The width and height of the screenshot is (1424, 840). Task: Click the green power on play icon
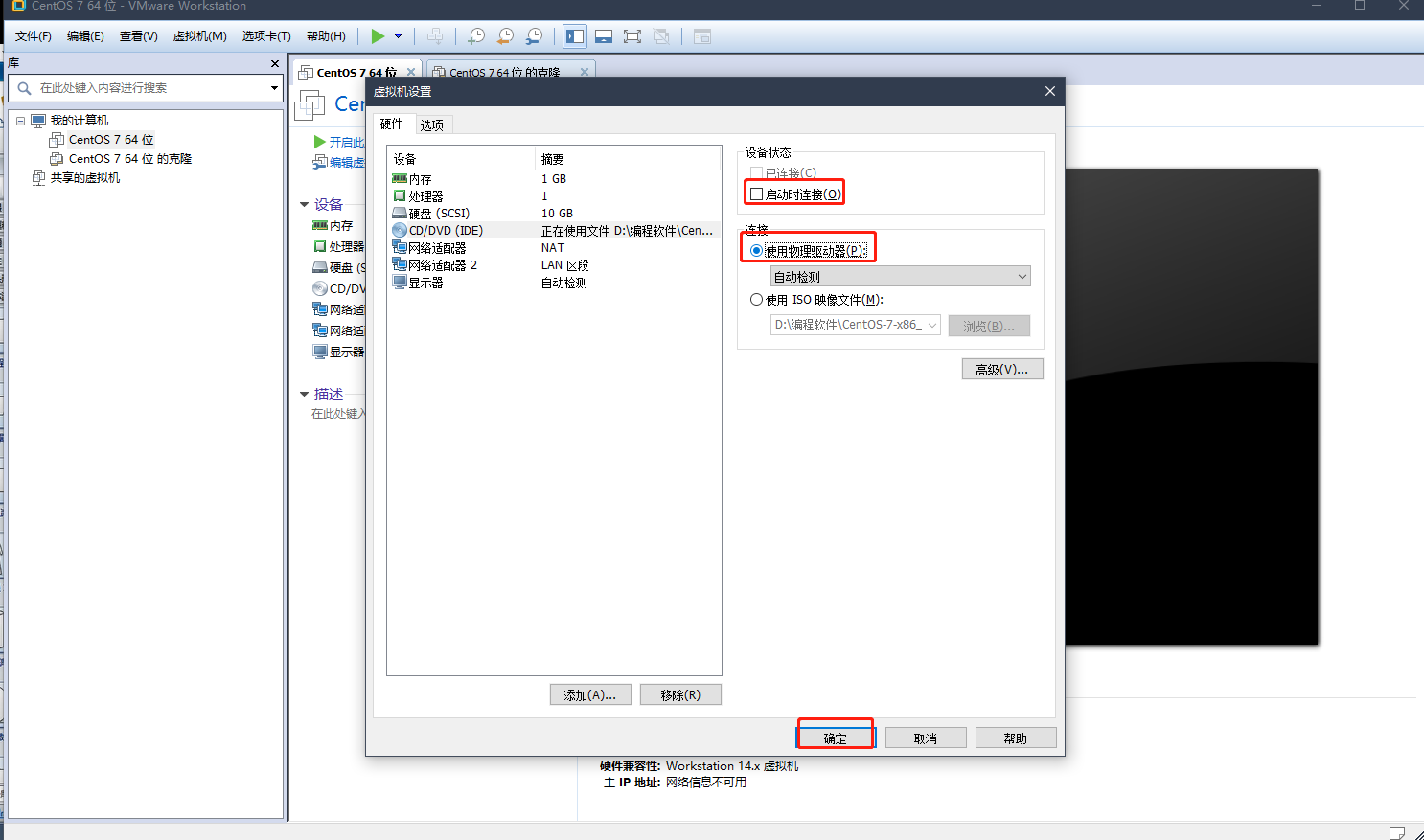click(378, 36)
